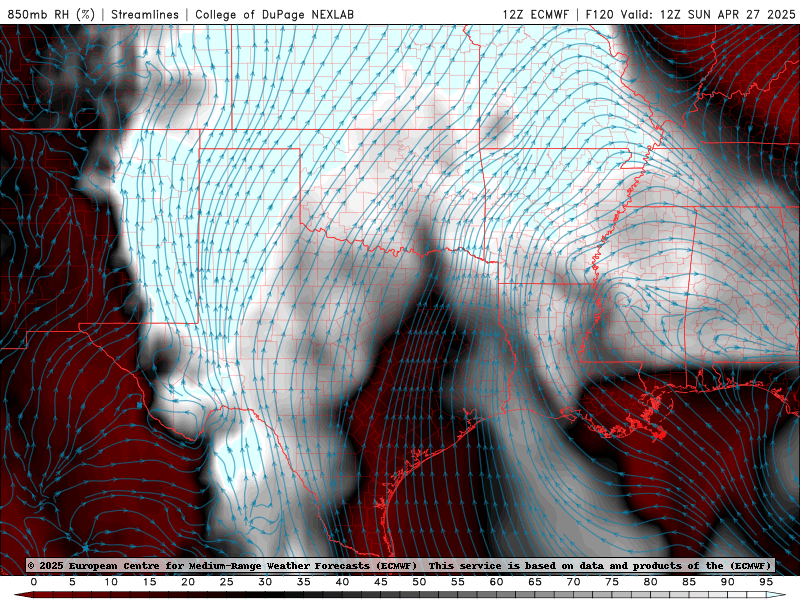
Task: Click the "F120 Valid: 12Z SUN APR 27 2025" text
Action: click(x=690, y=14)
